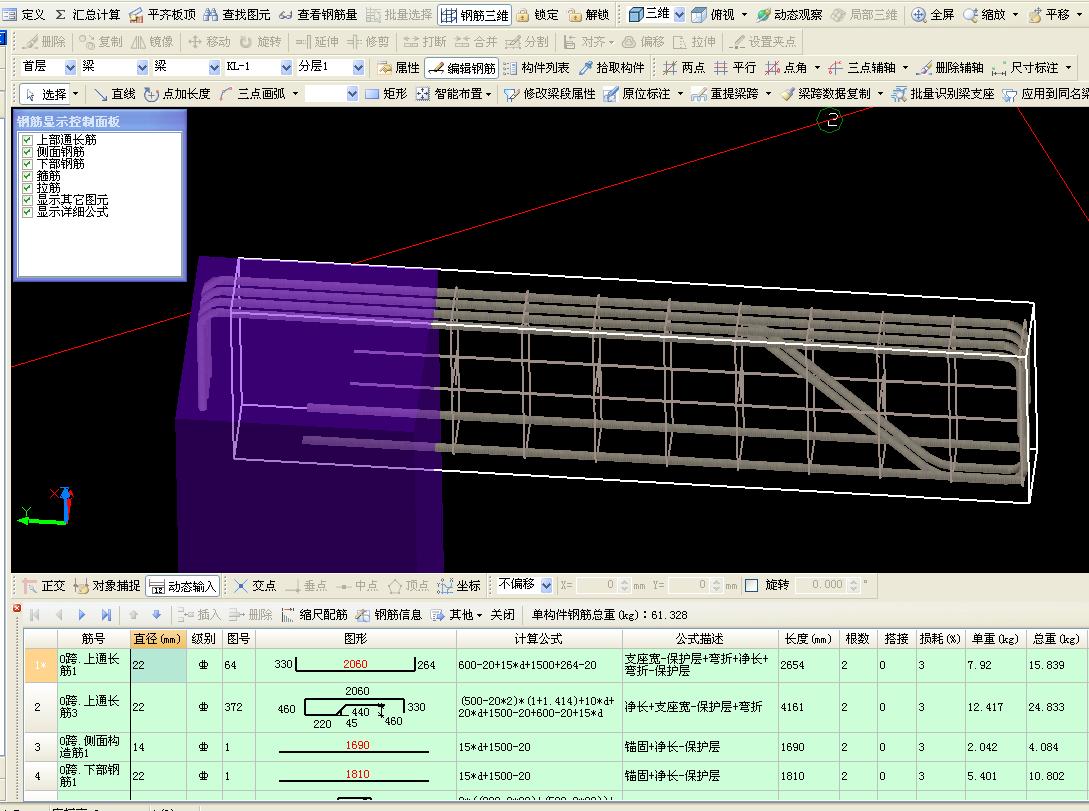Click the 拾取构件 pick component icon

click(612, 67)
